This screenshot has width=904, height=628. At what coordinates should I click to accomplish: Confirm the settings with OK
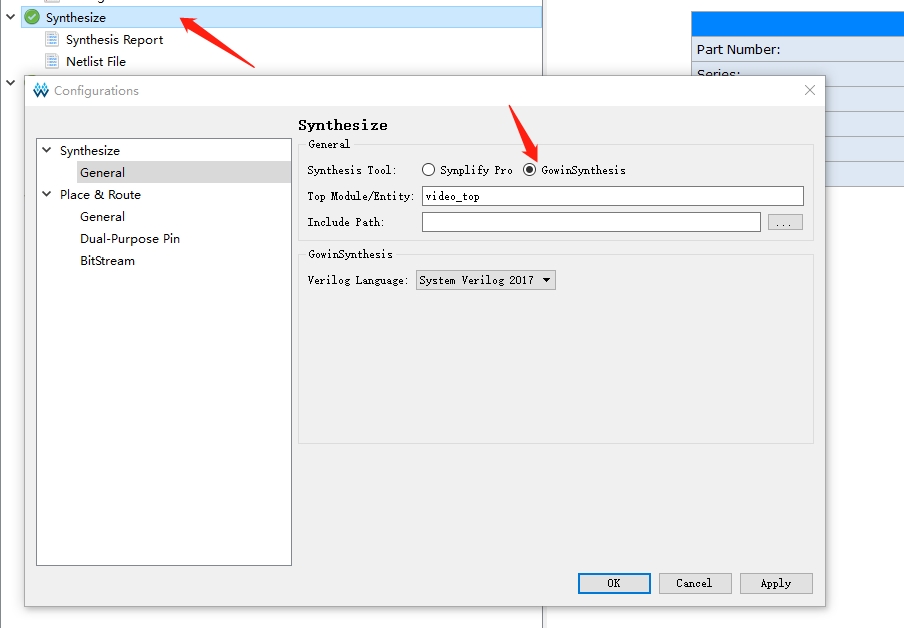pos(614,583)
